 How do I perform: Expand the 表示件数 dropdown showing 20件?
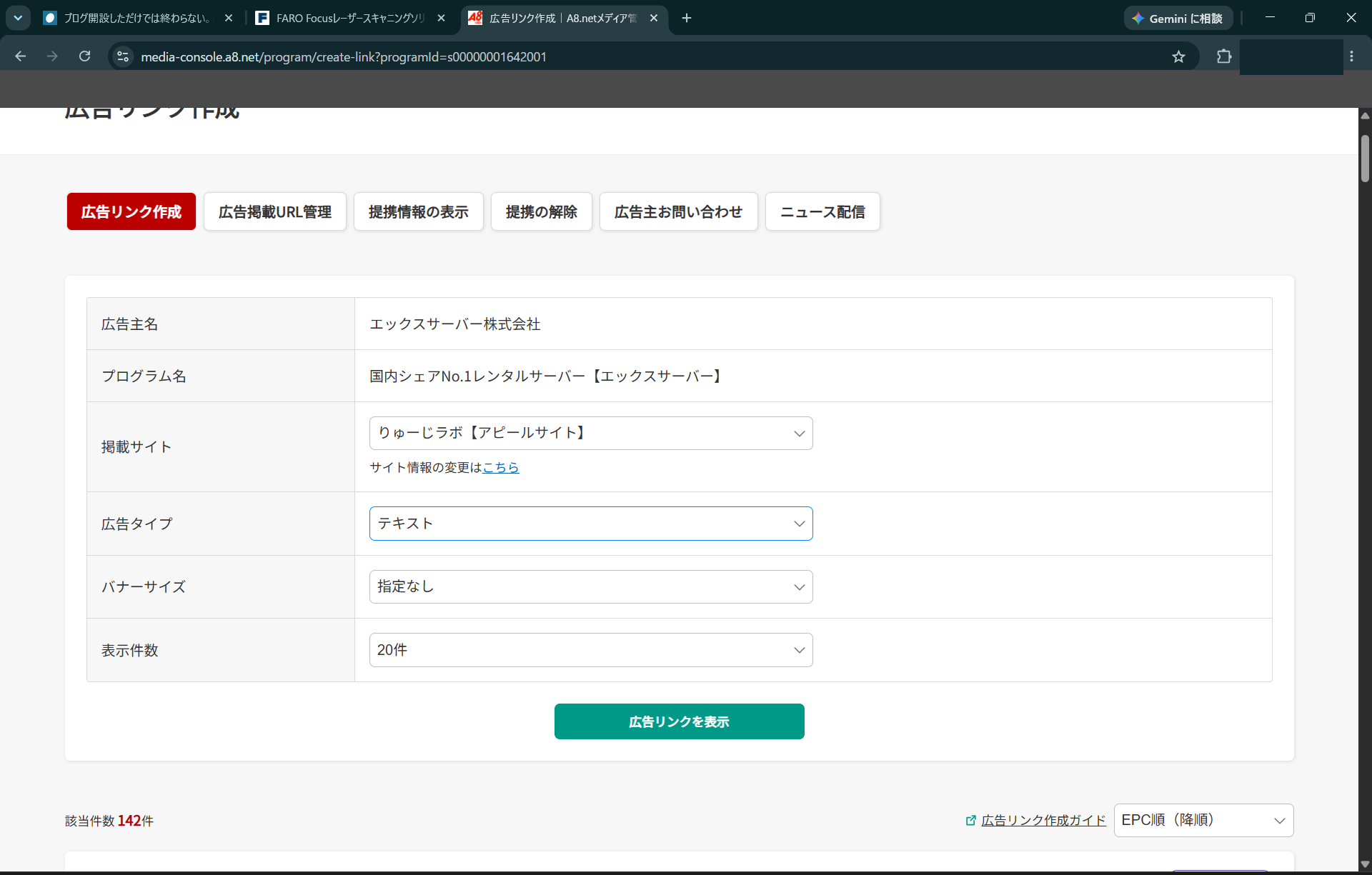pyautogui.click(x=591, y=650)
